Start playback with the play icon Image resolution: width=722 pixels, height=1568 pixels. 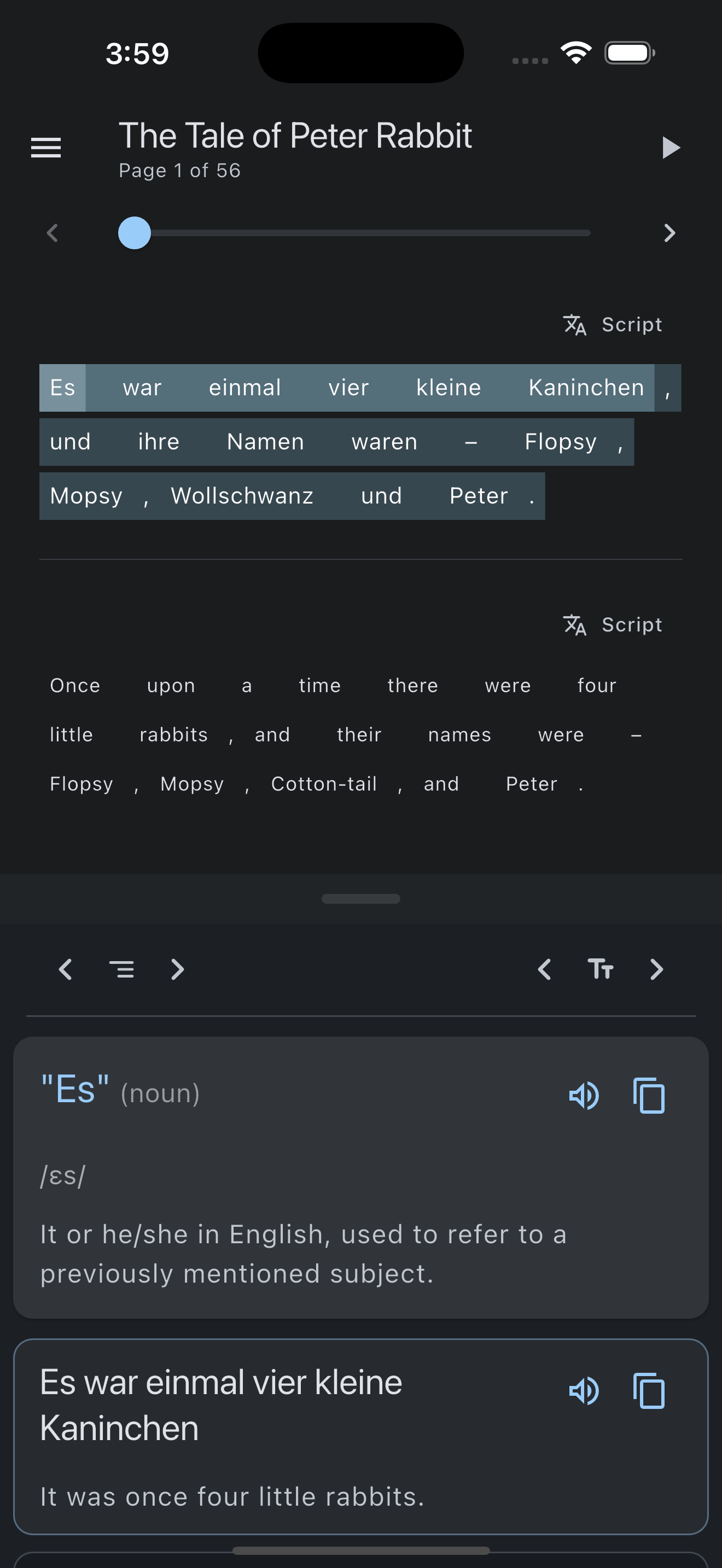671,147
